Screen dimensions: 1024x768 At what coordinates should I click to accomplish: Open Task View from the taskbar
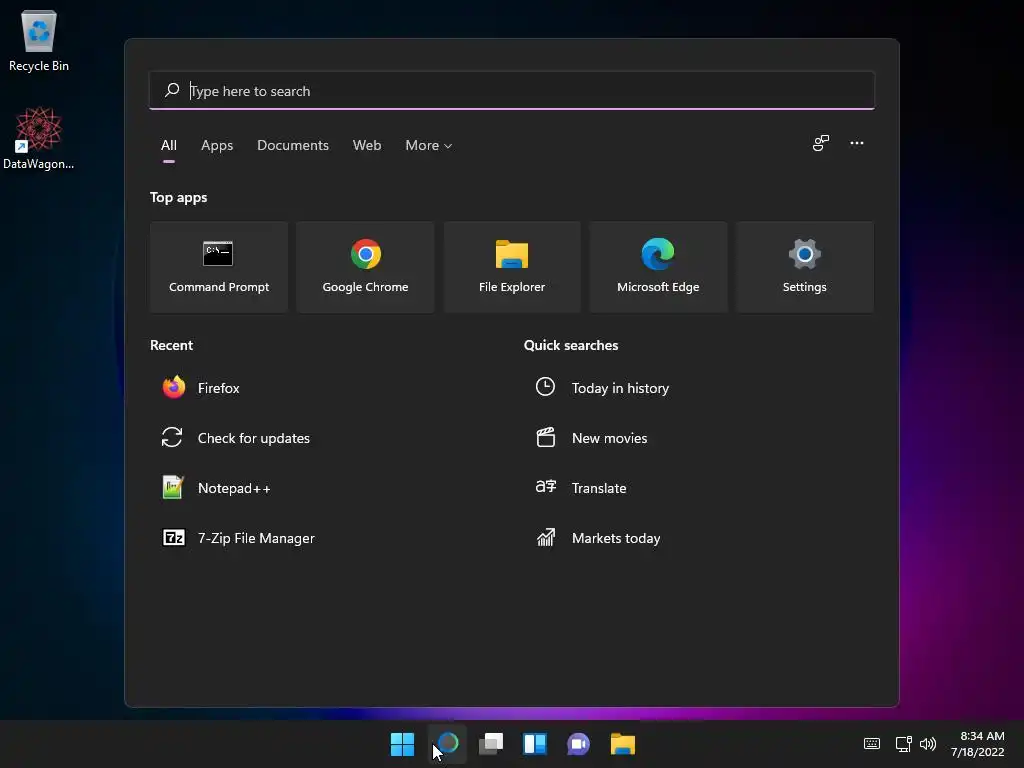click(490, 744)
